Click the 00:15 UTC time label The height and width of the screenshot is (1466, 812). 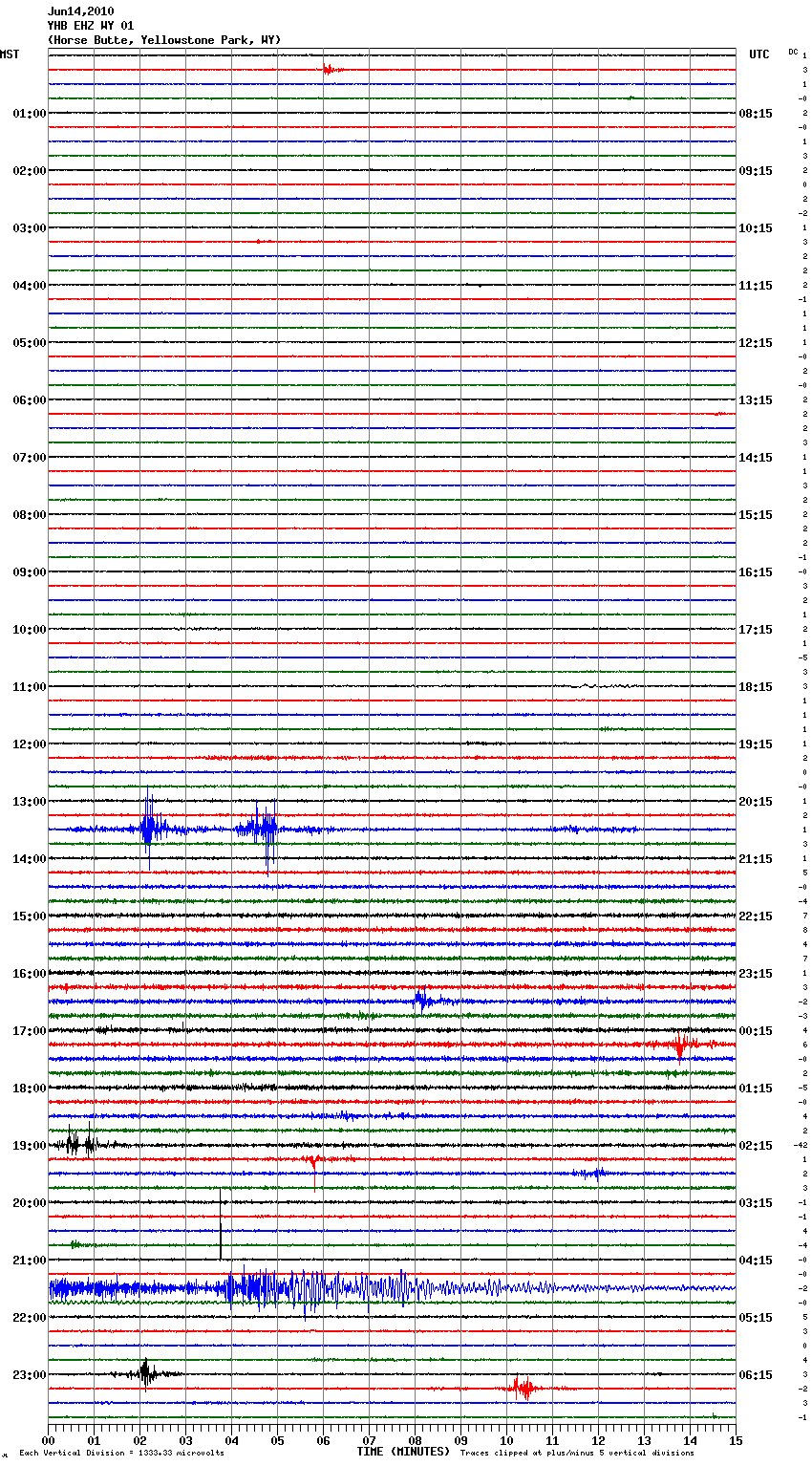click(756, 1031)
